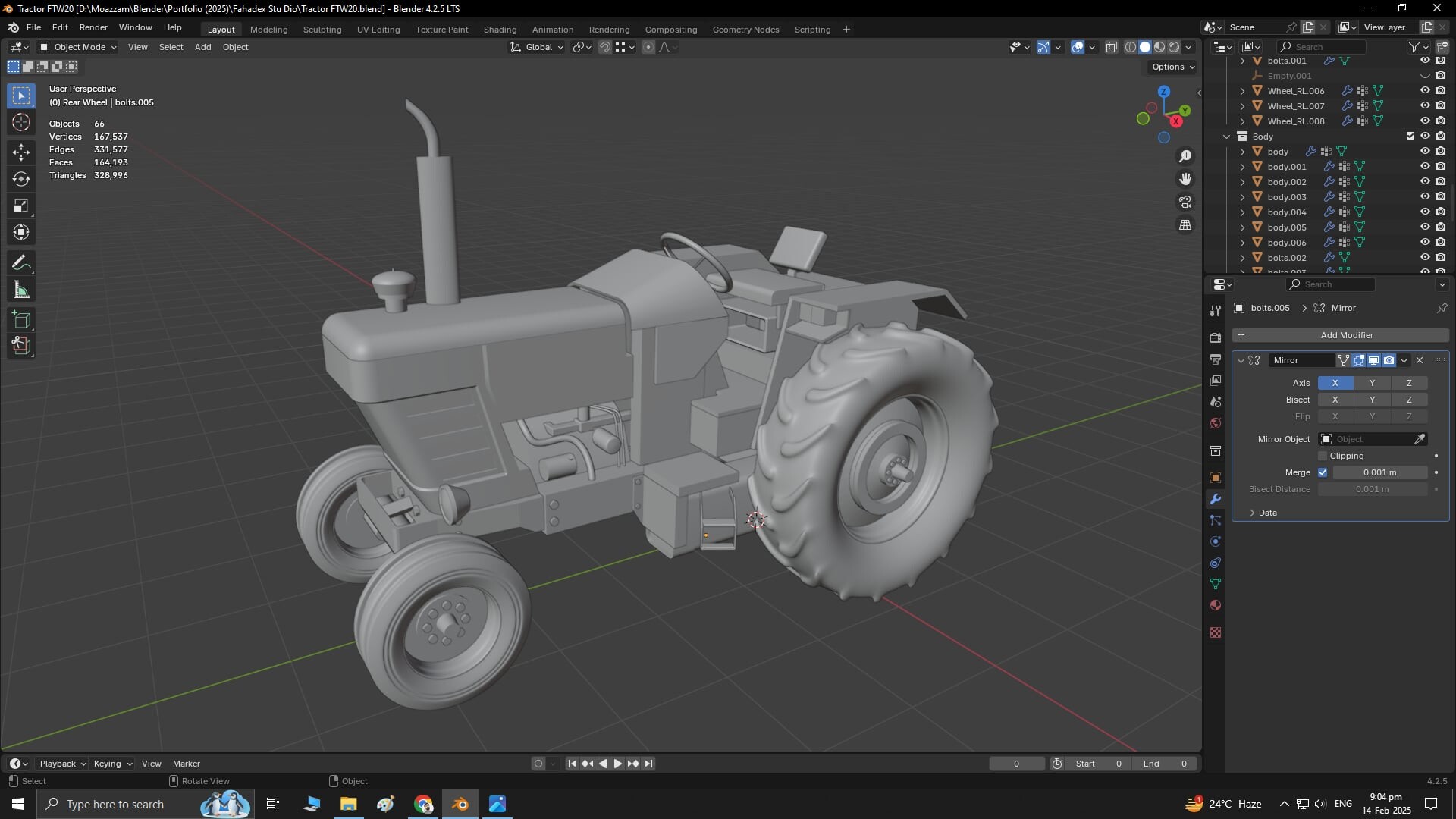
Task: Switch to the Shading workspace tab
Action: pos(500,29)
